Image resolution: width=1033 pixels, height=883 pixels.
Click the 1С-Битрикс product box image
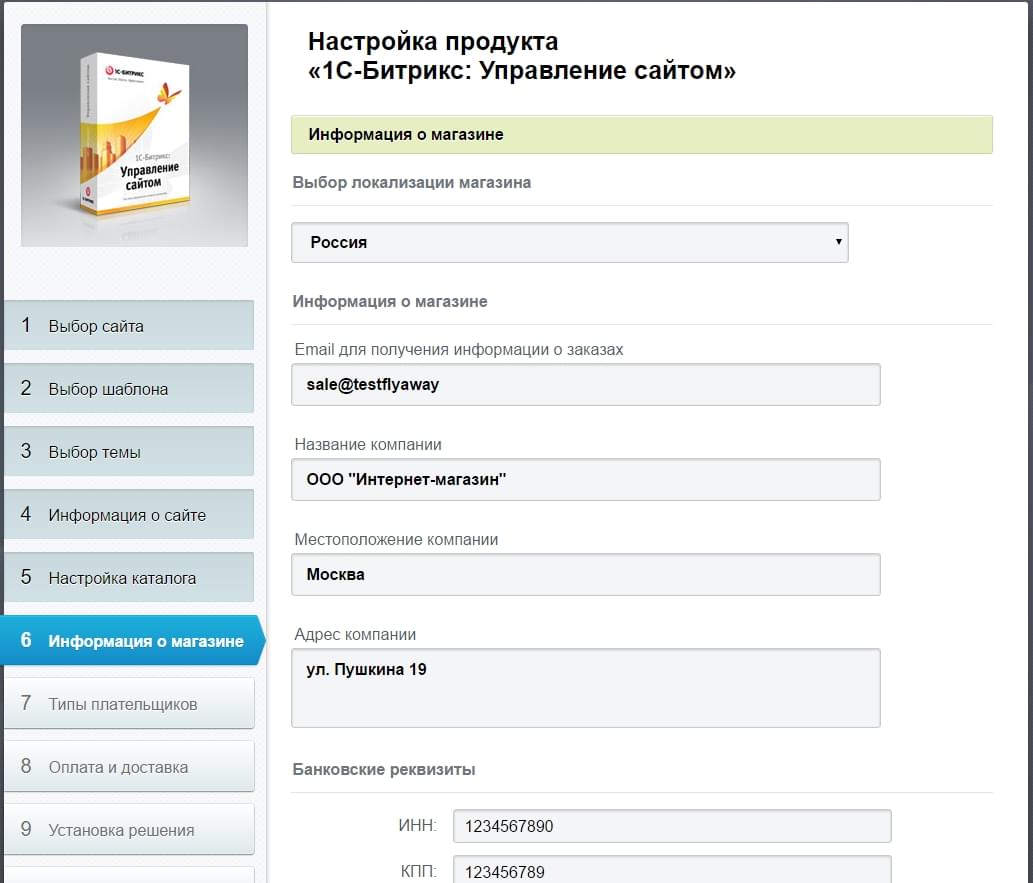(134, 135)
